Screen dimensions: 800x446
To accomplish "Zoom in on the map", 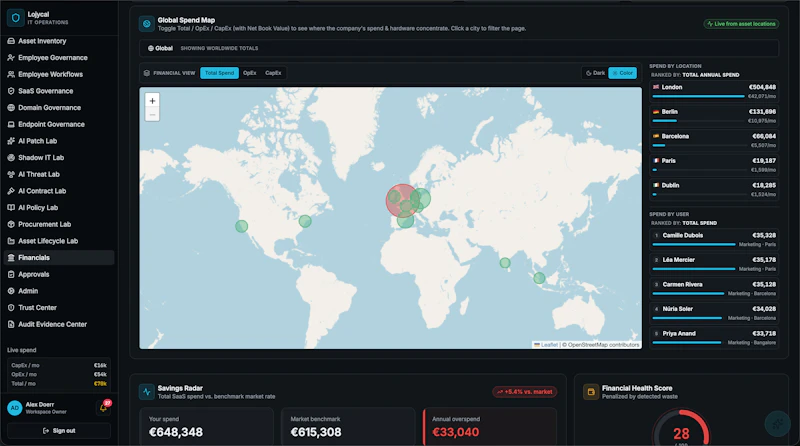I will pyautogui.click(x=152, y=101).
